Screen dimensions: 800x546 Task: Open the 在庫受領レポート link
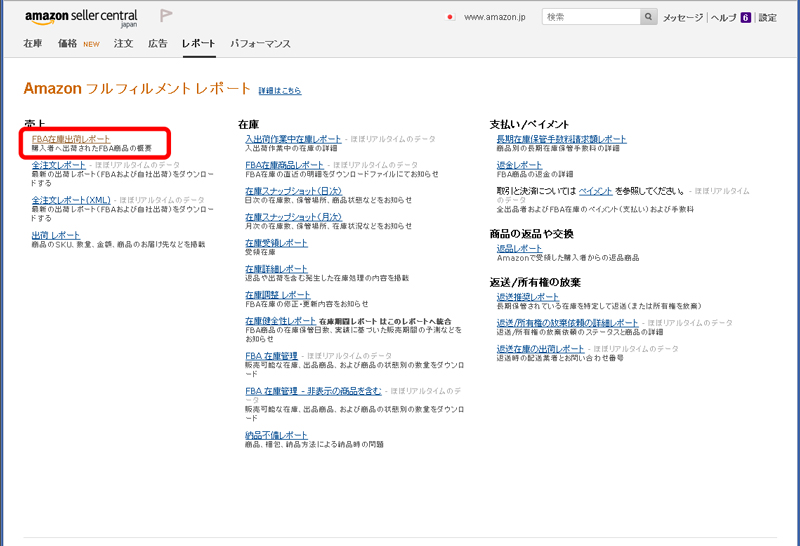[x=276, y=243]
